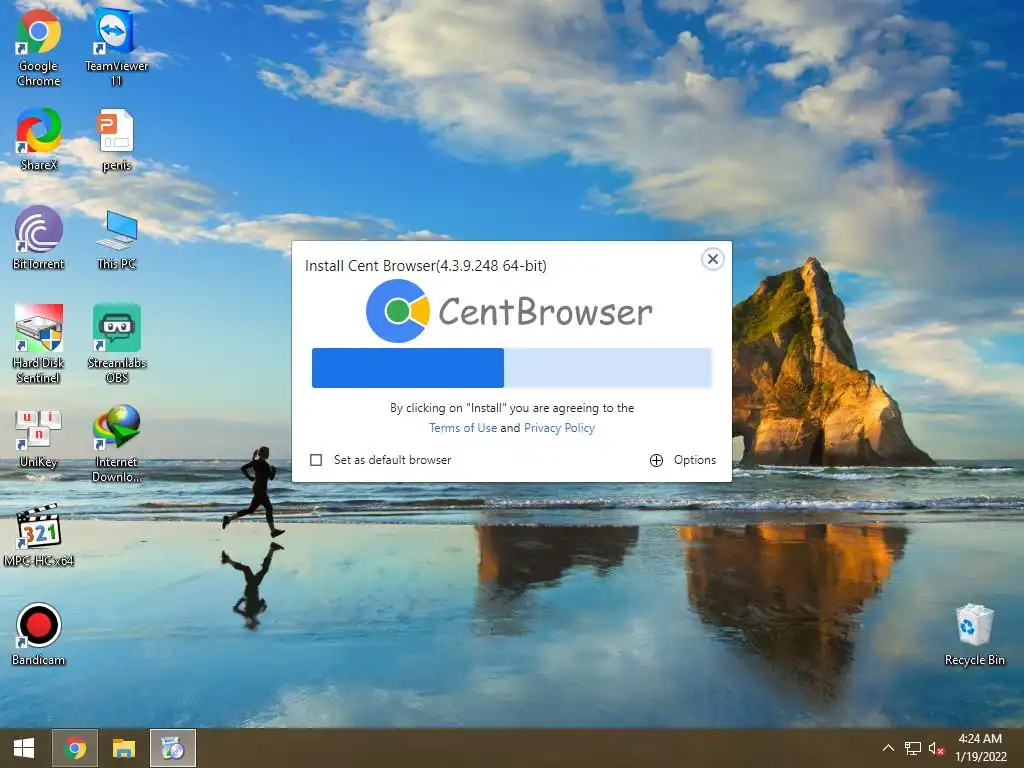Image resolution: width=1024 pixels, height=768 pixels.
Task: Open the clock showing 4:24 AM
Action: coord(980,748)
